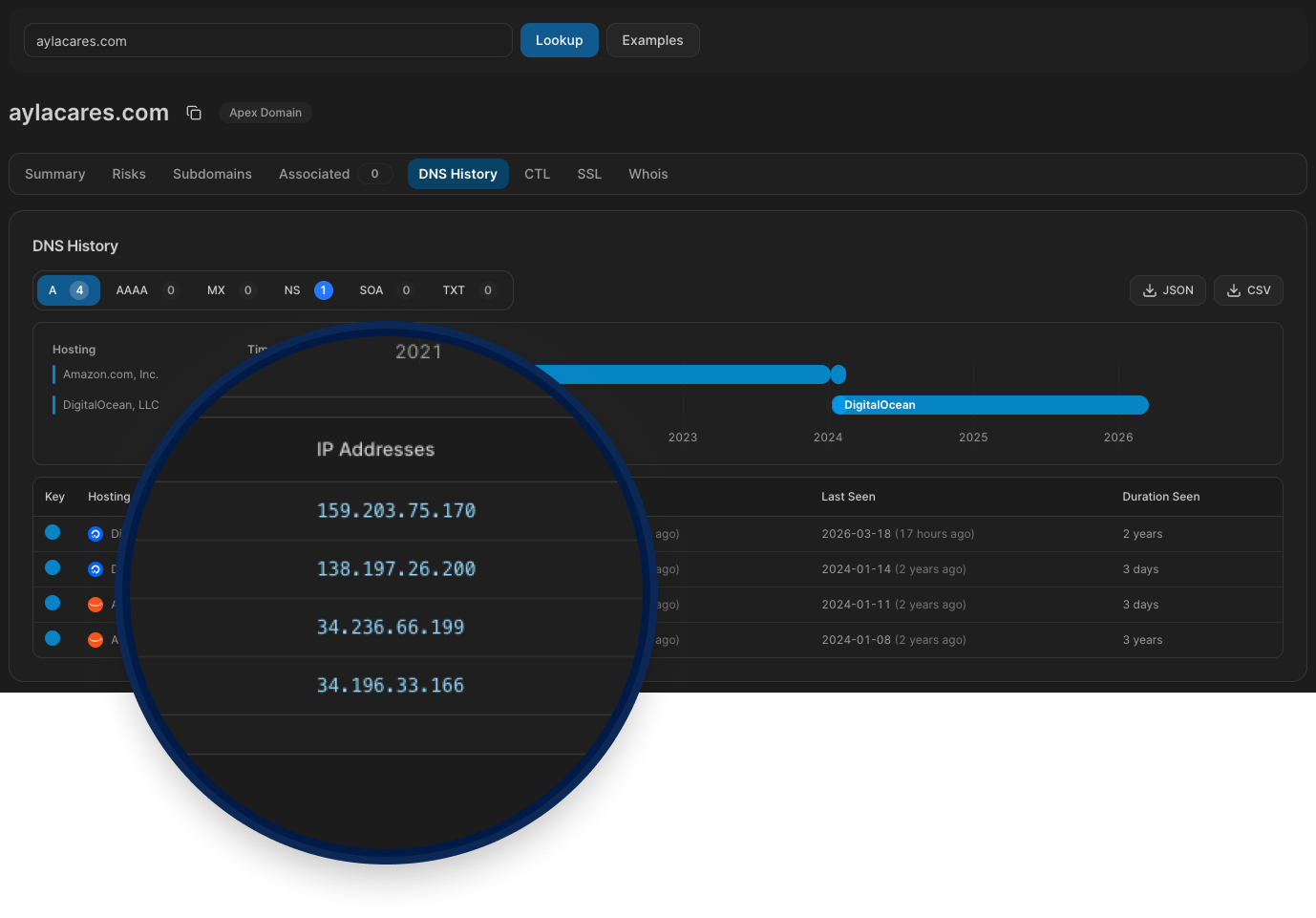Open the Examples button
Viewport: 1316px width, 918px height.
[652, 40]
